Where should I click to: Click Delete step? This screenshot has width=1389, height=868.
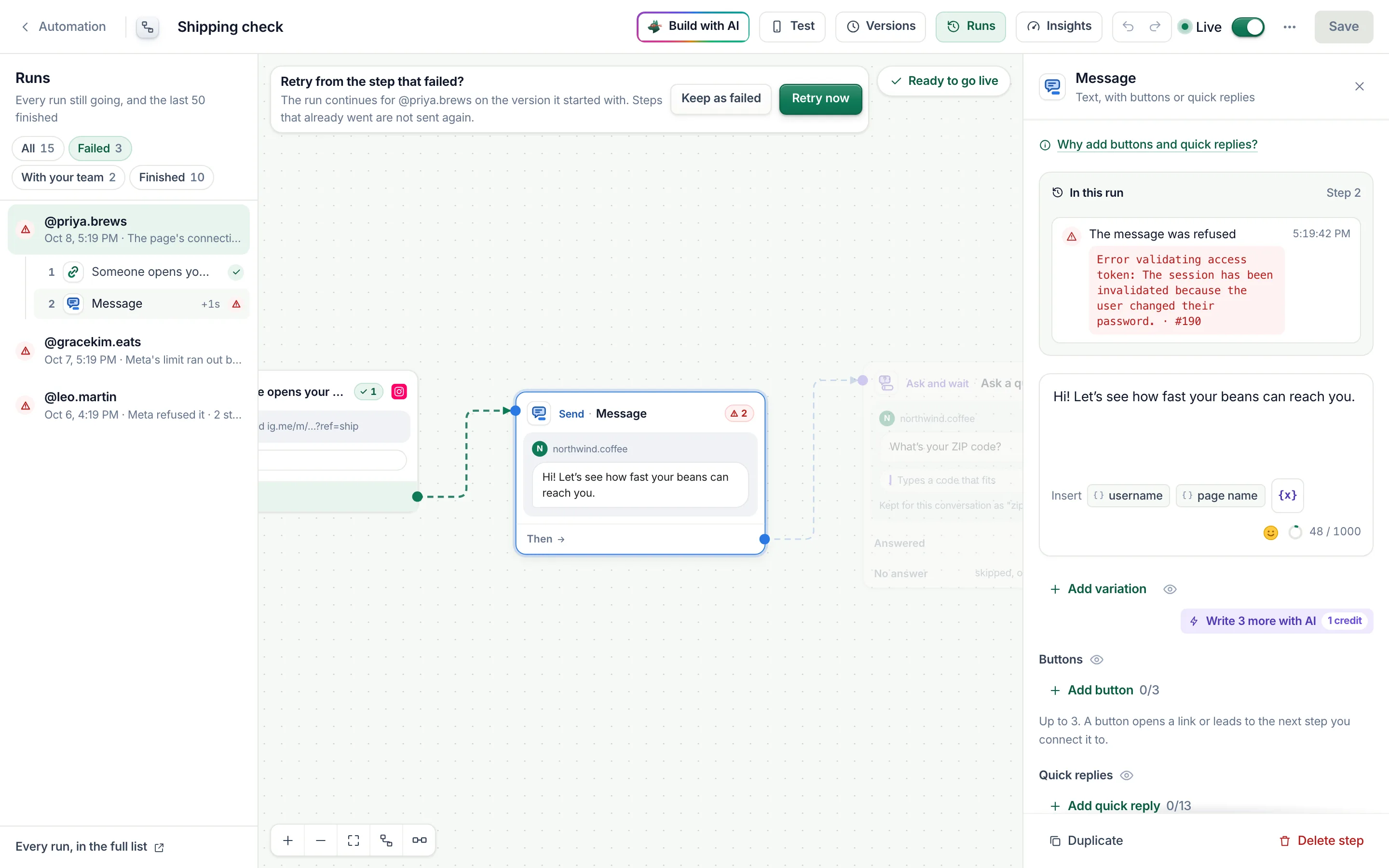tap(1321, 841)
